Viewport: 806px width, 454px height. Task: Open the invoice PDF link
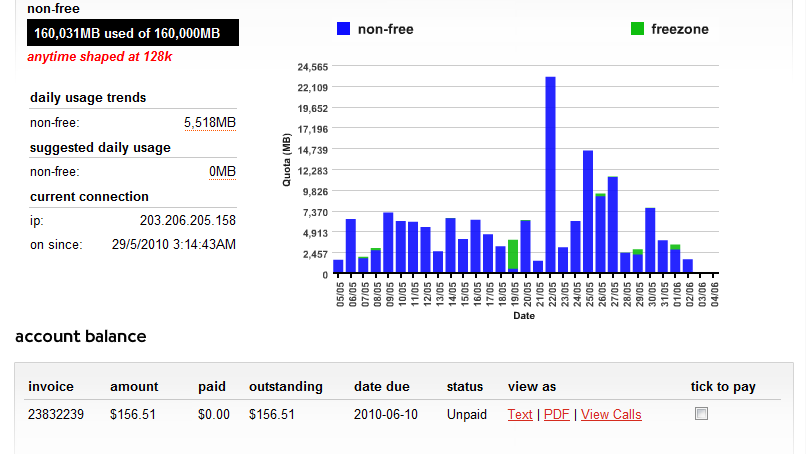(x=556, y=415)
